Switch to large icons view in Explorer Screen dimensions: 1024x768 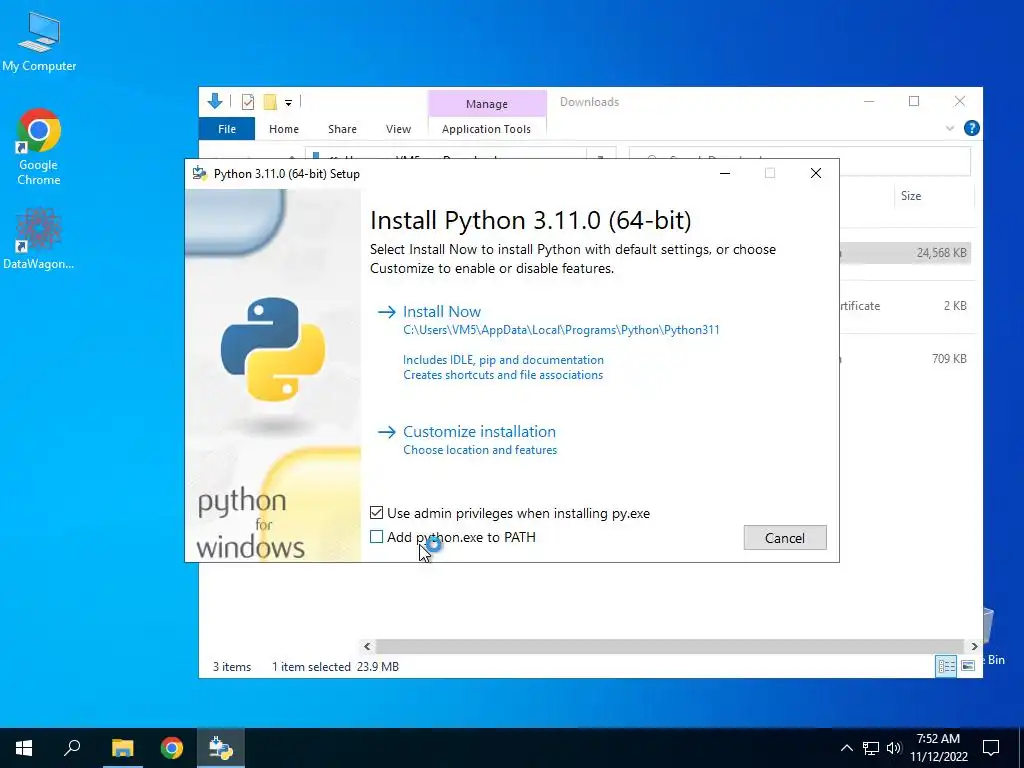coord(968,666)
